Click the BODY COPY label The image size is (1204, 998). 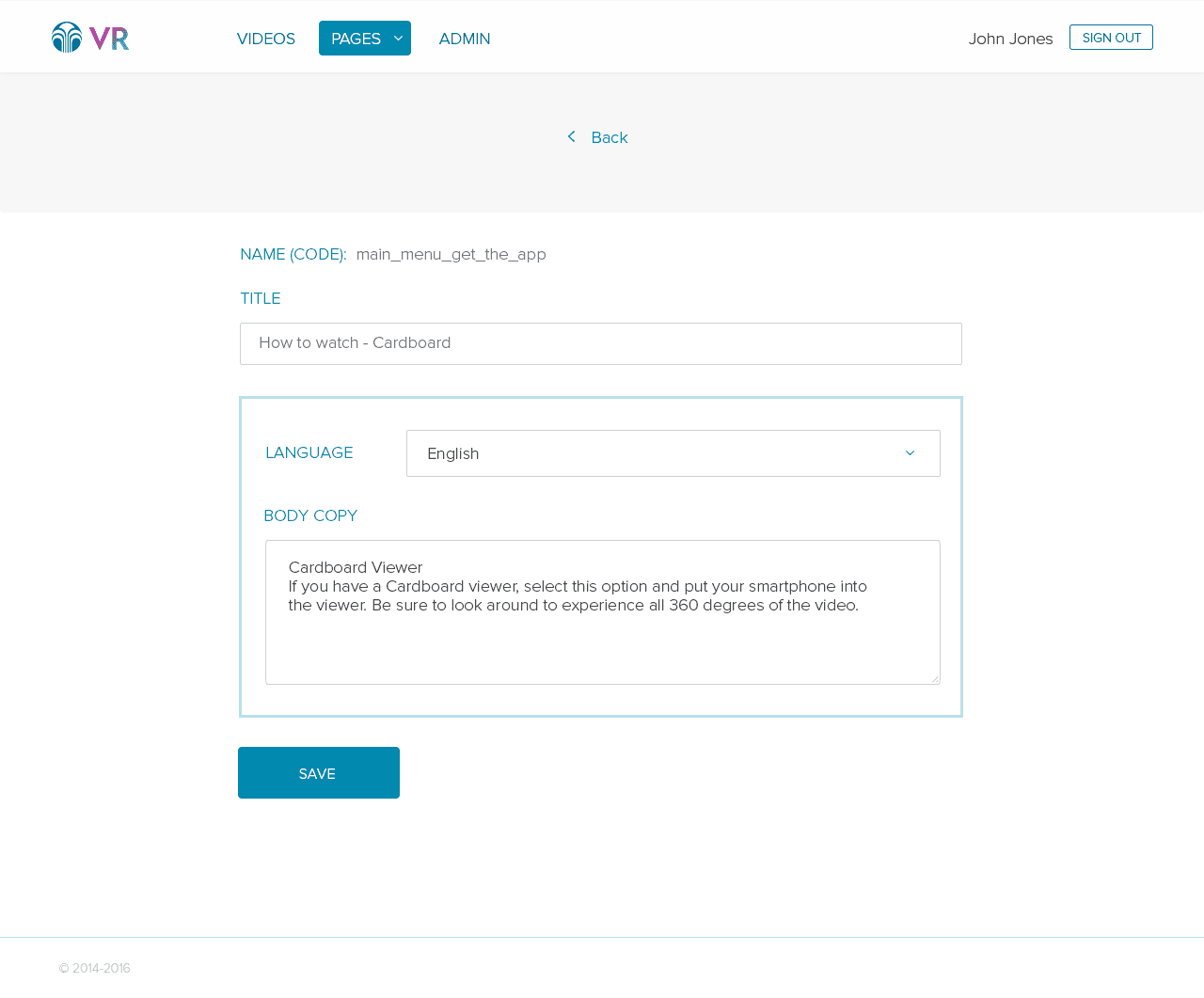[x=310, y=515]
